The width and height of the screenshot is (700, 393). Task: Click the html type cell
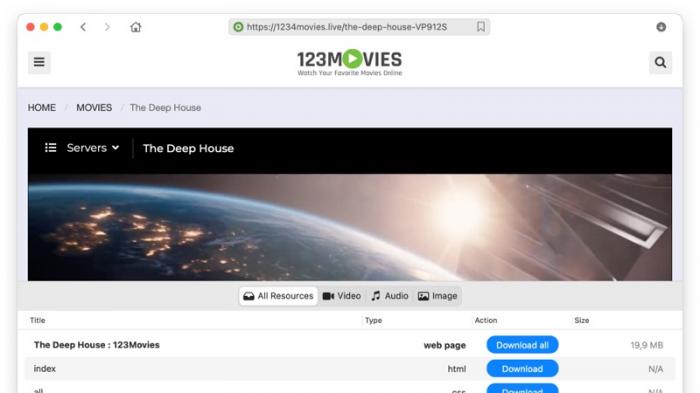pyautogui.click(x=457, y=369)
